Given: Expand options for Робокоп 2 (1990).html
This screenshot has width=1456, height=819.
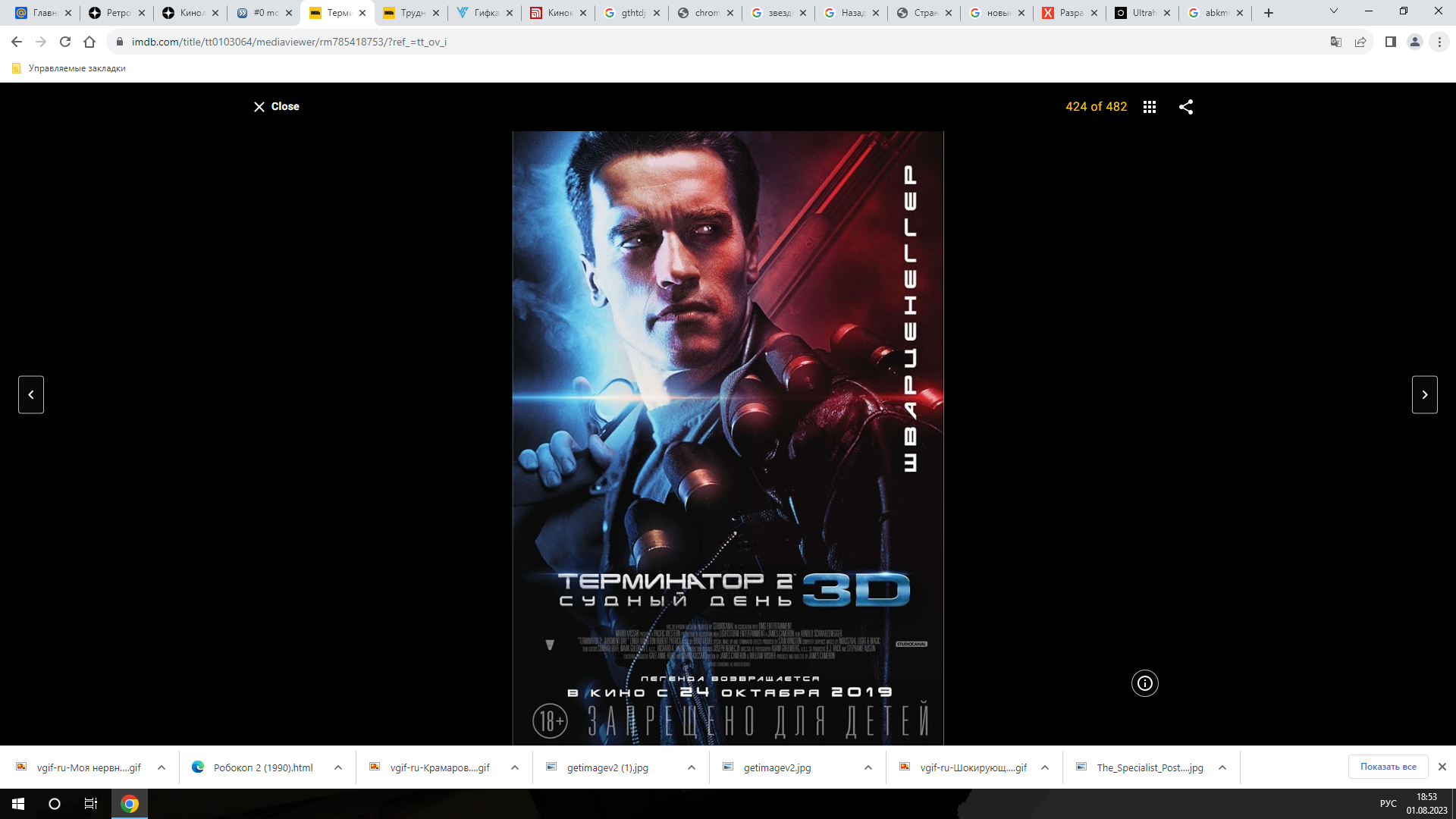Looking at the screenshot, I should 338,767.
